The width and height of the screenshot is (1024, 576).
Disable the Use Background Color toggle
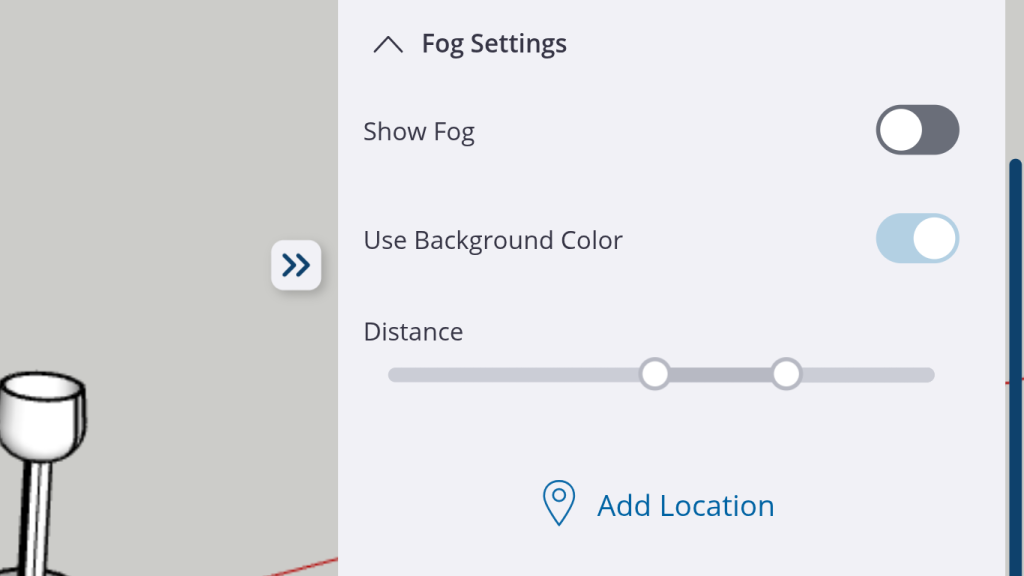917,239
